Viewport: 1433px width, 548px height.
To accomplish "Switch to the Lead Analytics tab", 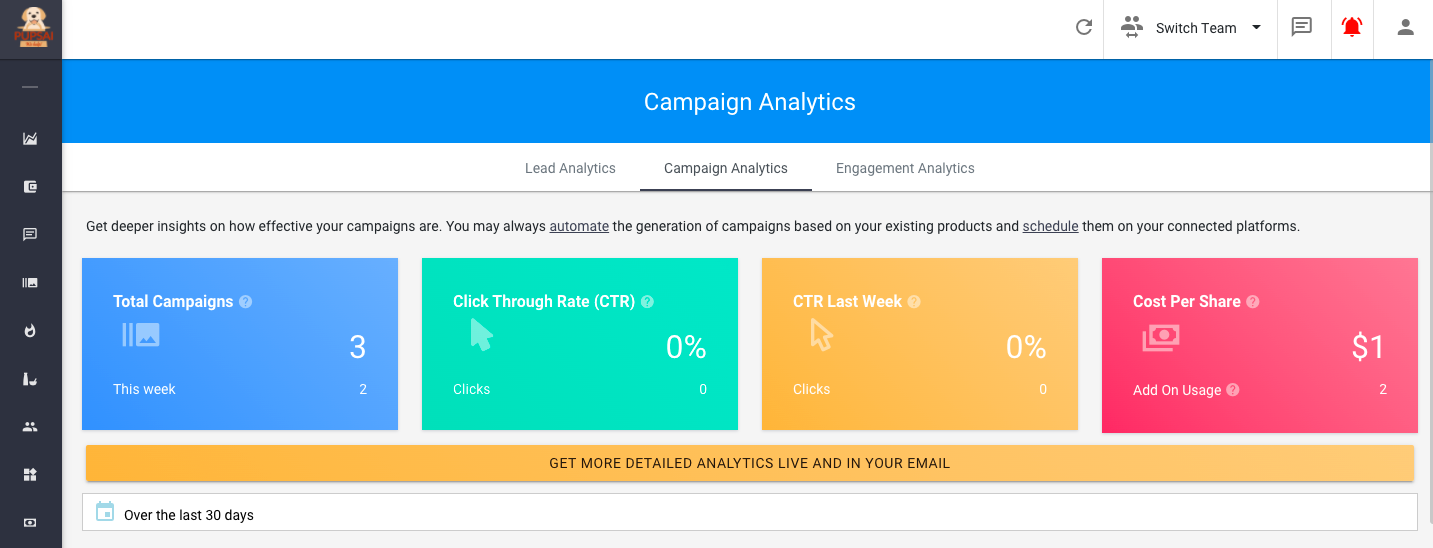I will (x=570, y=168).
